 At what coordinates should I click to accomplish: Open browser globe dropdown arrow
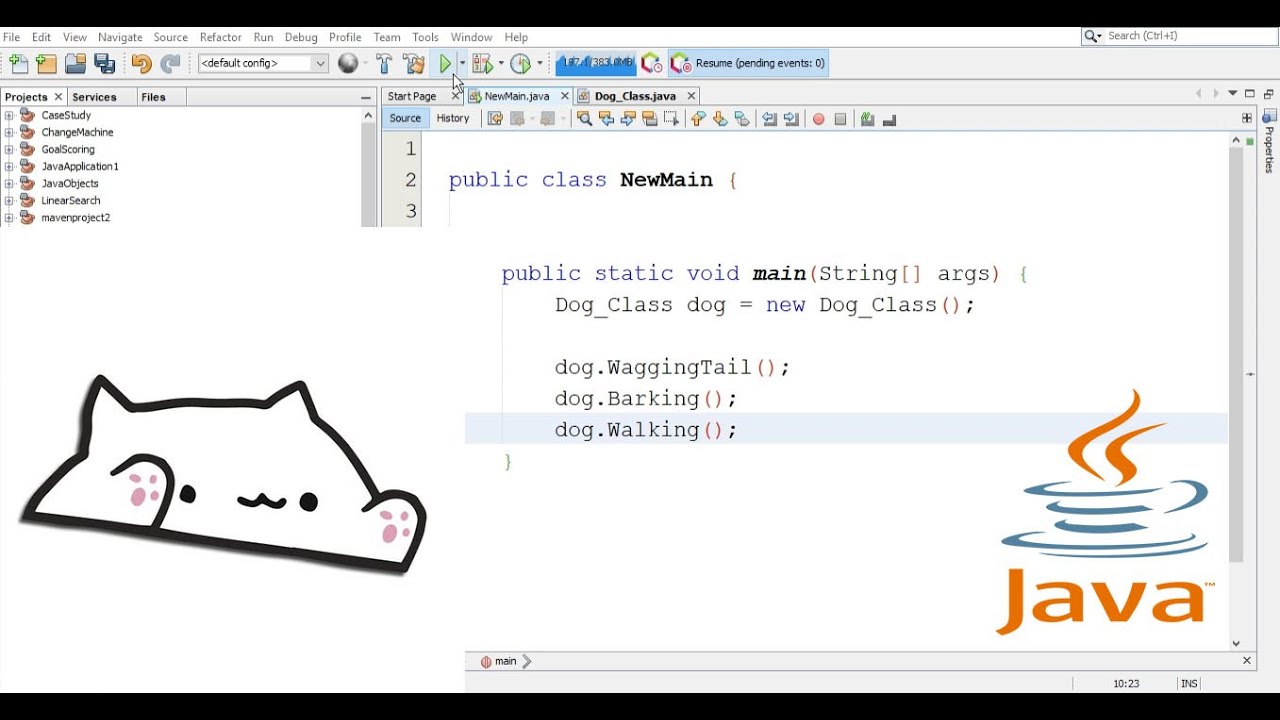tap(365, 64)
